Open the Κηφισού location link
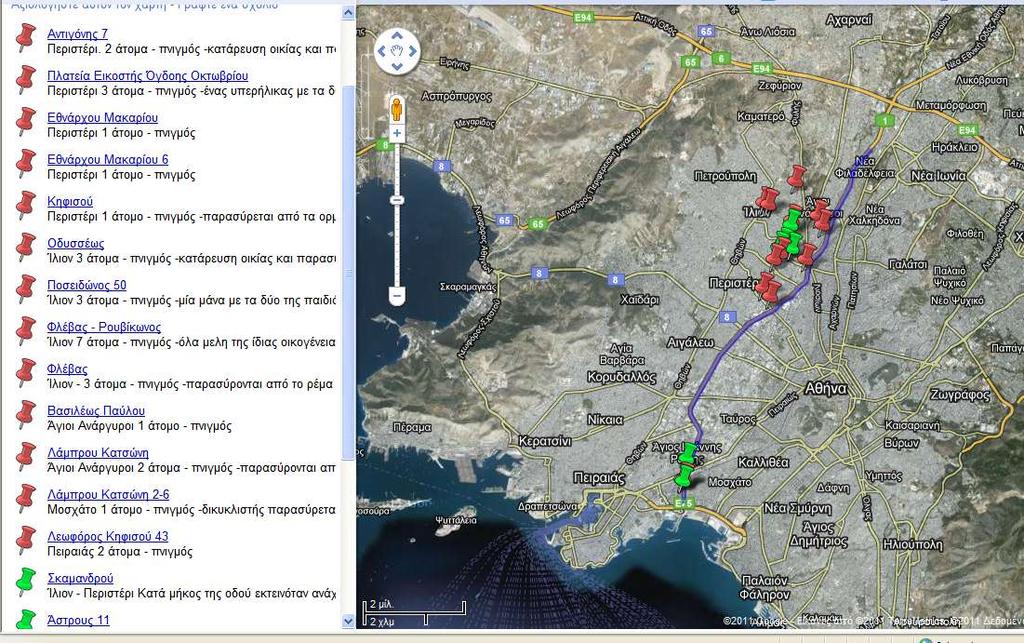 [70, 201]
